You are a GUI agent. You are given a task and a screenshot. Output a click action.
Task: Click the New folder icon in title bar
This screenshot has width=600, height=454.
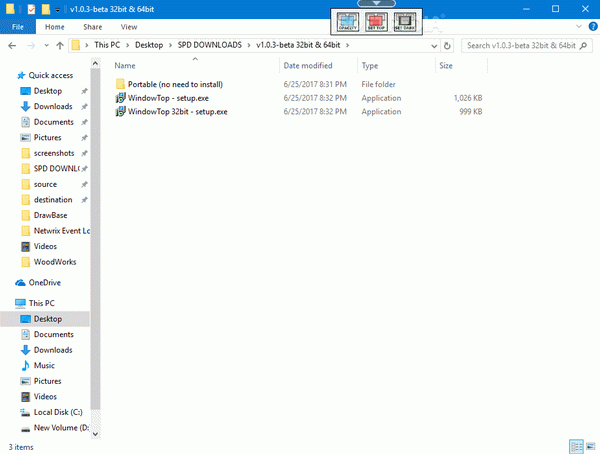46,9
